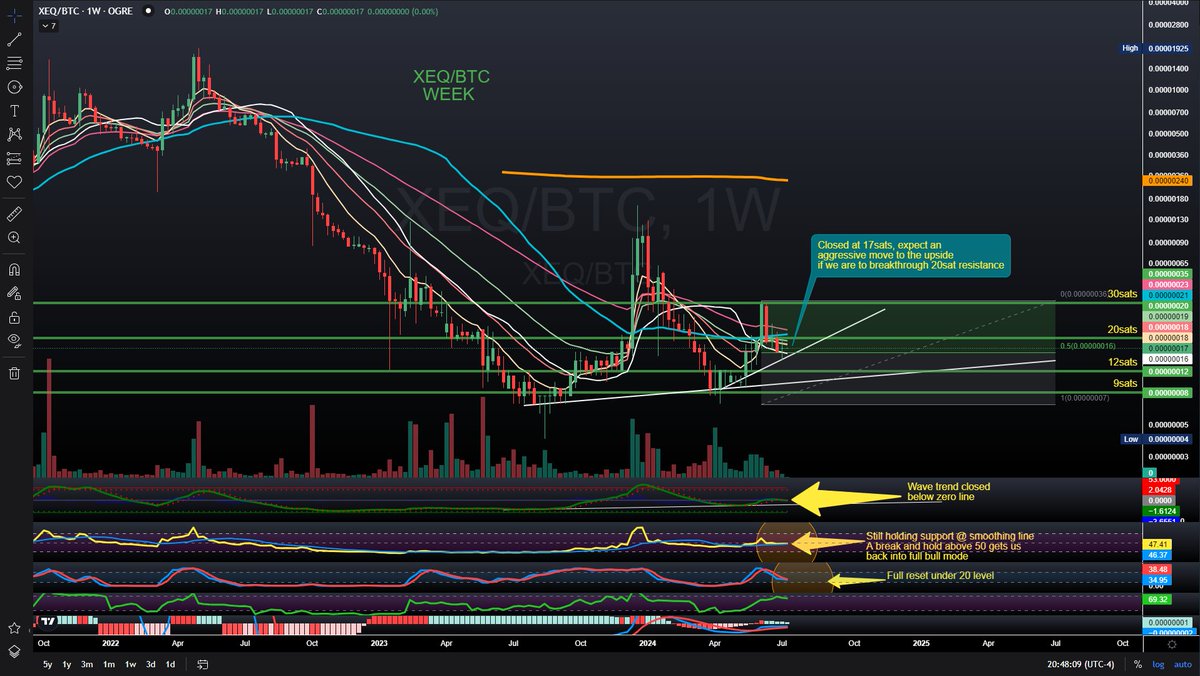Viewport: 1200px width, 676px height.
Task: Open favorites star toolbar icon
Action: coord(14,628)
